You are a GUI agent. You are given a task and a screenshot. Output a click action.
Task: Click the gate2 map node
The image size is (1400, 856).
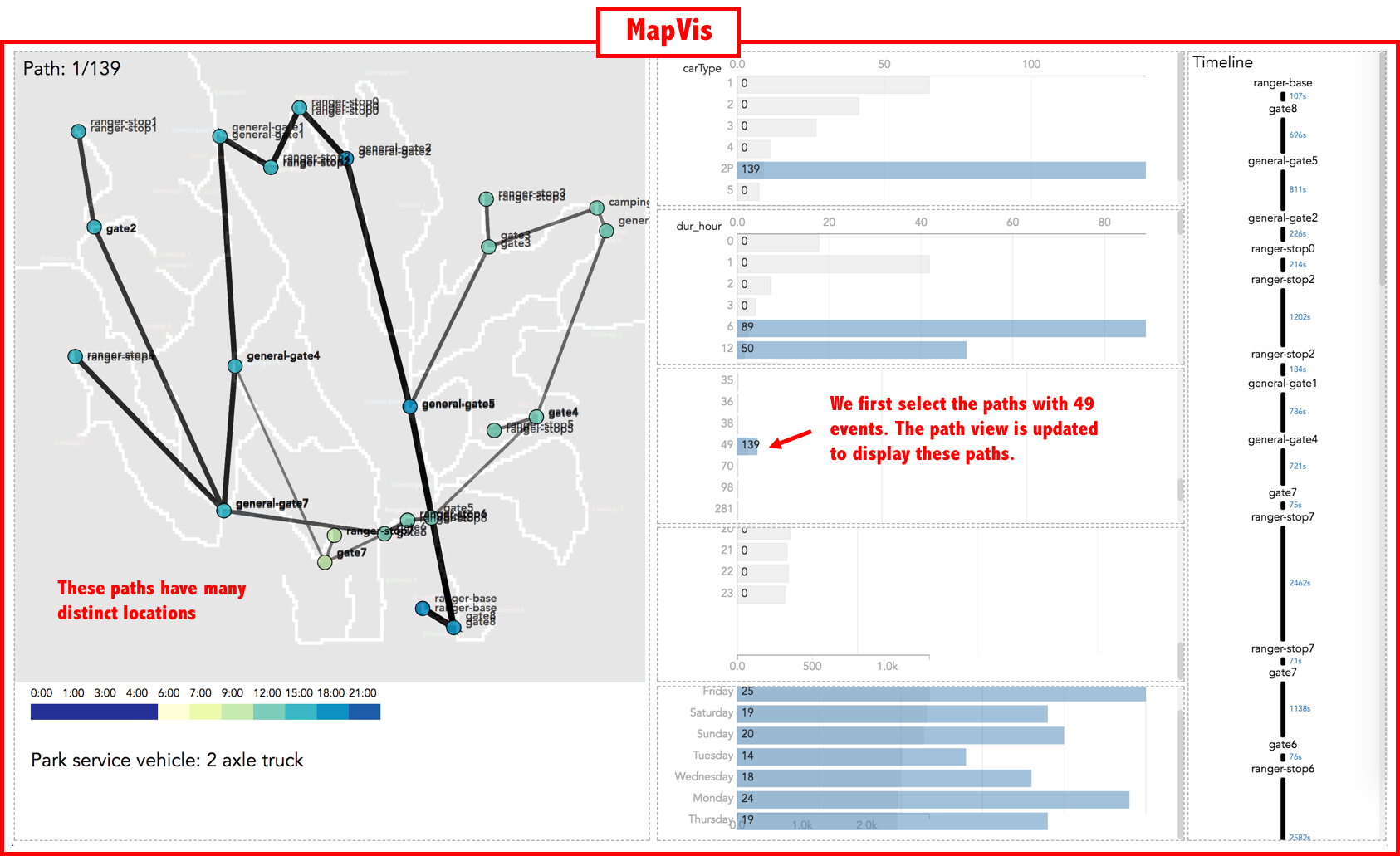(x=95, y=227)
